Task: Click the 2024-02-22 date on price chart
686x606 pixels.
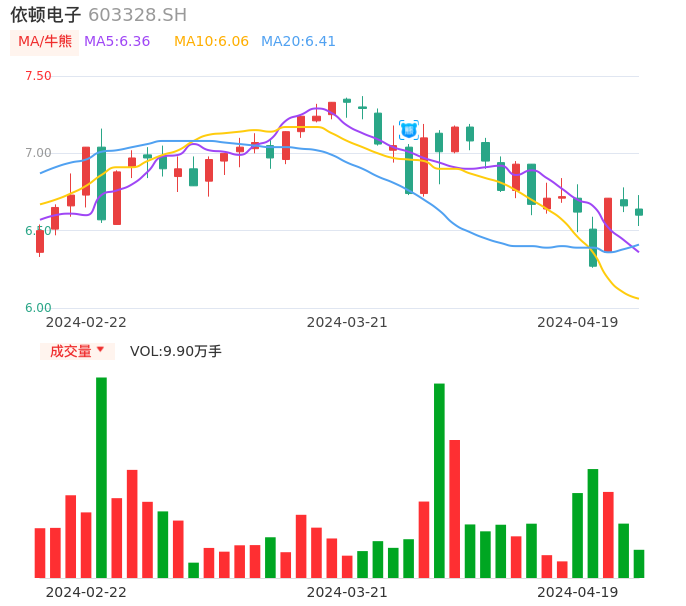Action: point(86,322)
